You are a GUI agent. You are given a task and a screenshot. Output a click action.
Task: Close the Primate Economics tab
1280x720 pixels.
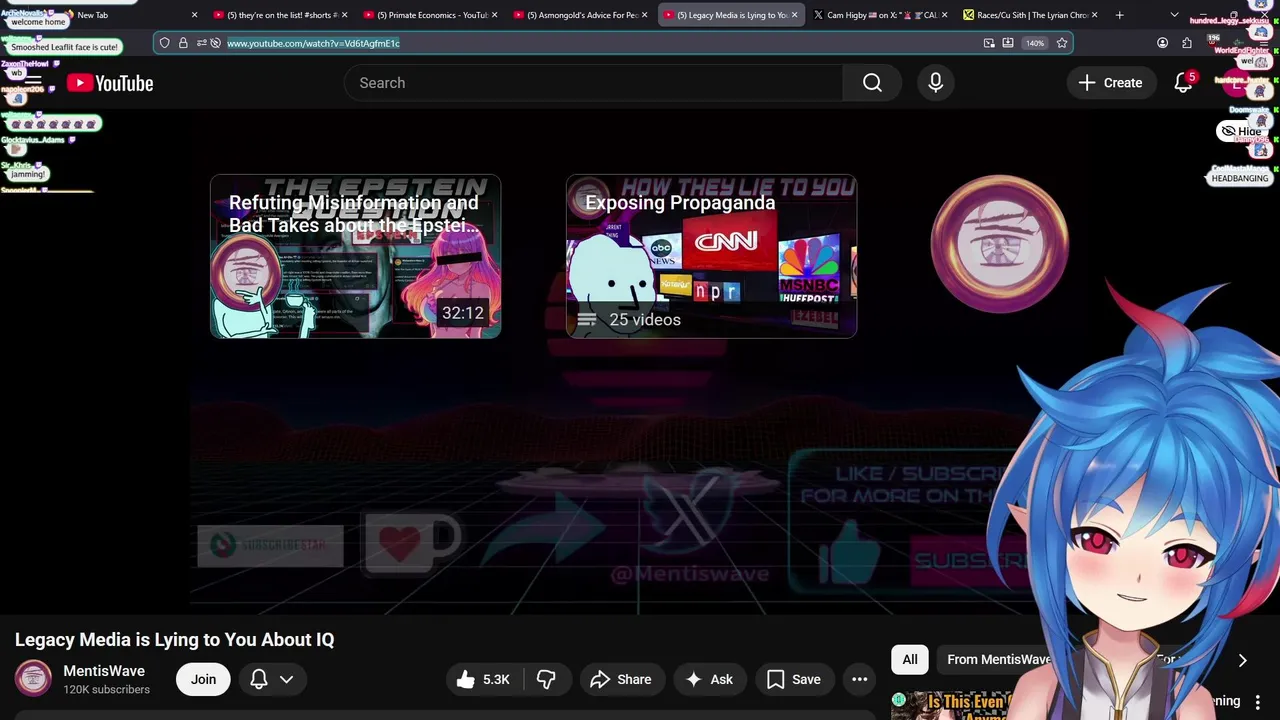[494, 15]
